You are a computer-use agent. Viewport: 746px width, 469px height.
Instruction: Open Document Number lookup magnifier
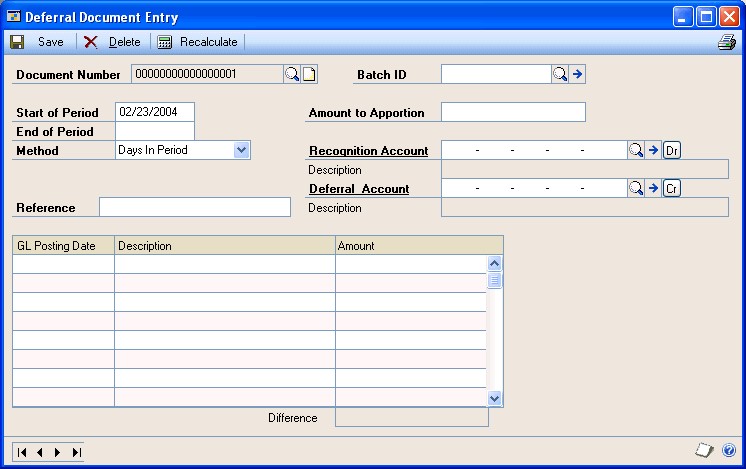coord(292,74)
